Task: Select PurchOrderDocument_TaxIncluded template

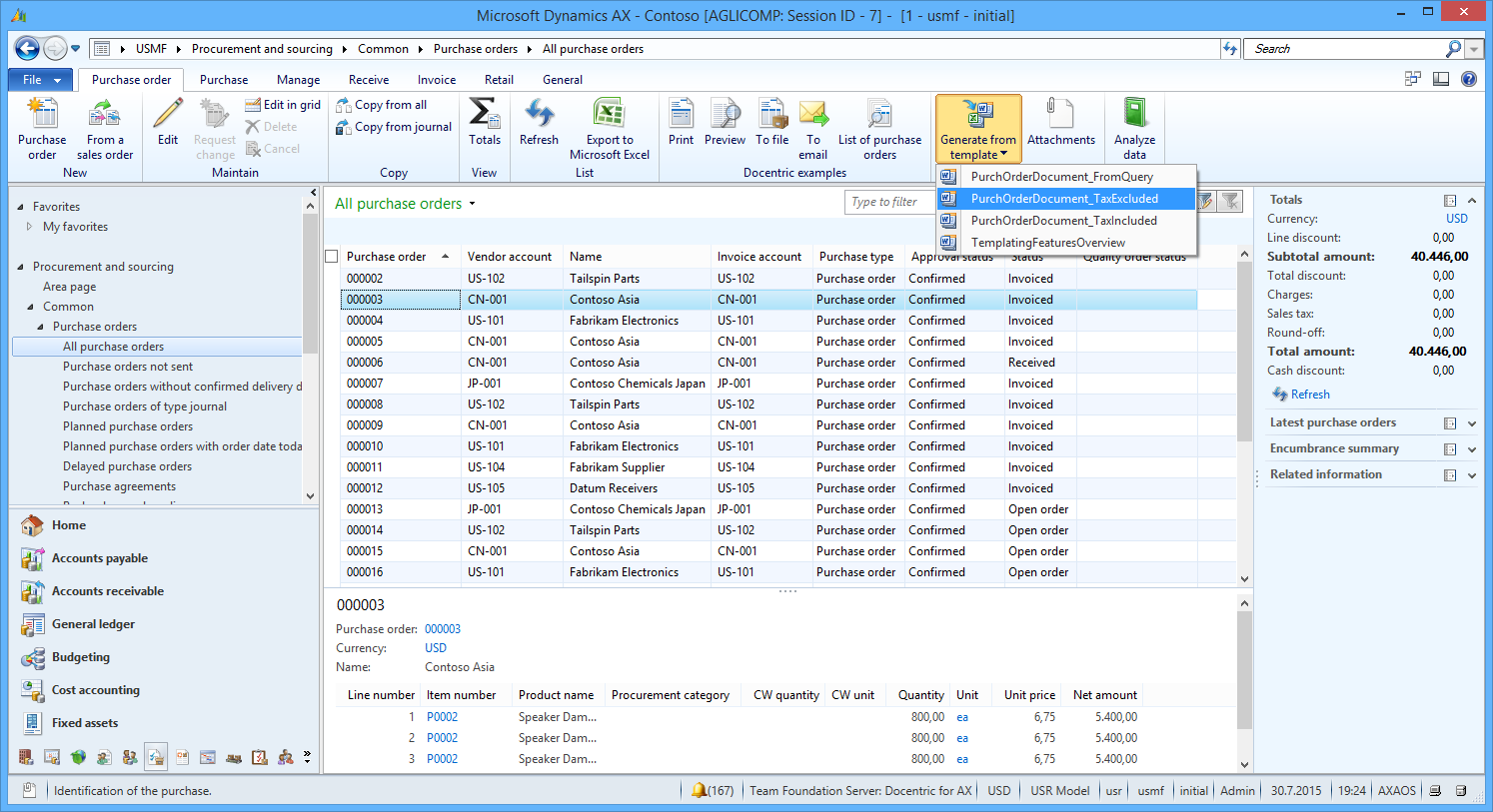Action: click(1066, 221)
